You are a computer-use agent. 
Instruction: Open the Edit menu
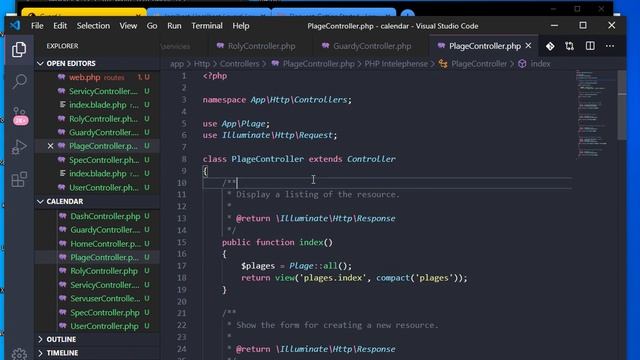click(x=60, y=26)
